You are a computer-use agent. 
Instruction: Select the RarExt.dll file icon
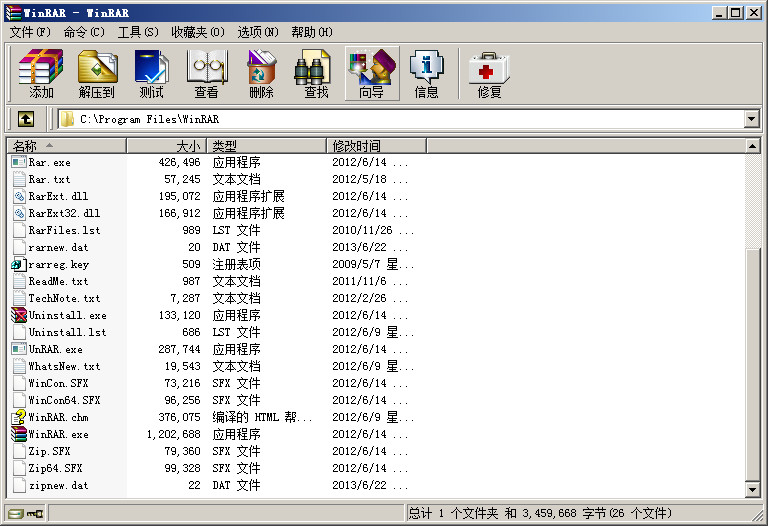pos(19,196)
